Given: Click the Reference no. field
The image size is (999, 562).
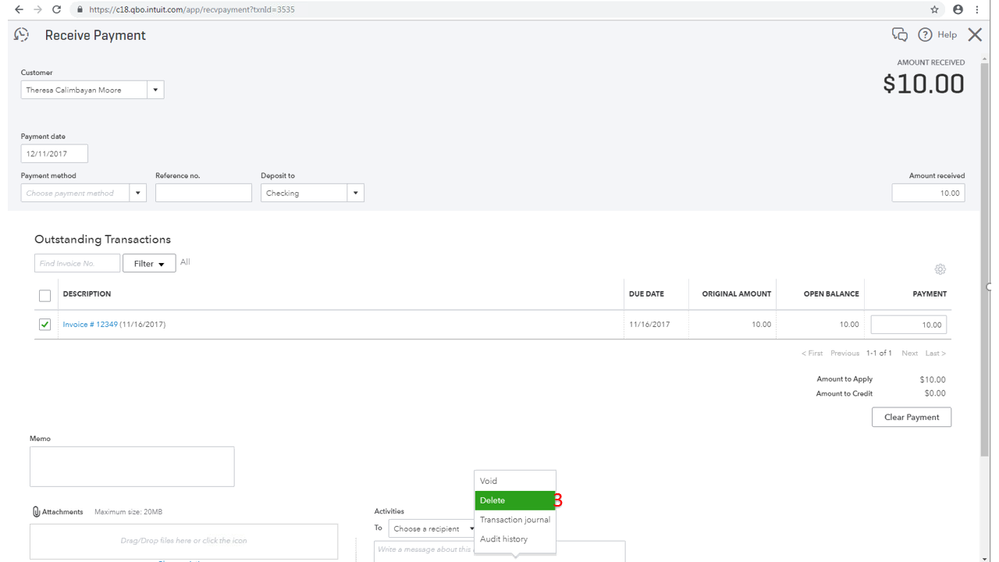Looking at the screenshot, I should [203, 193].
